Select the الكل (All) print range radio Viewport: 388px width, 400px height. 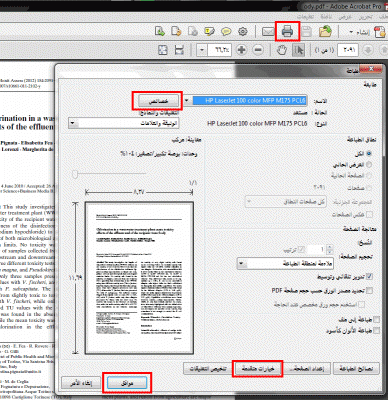pyautogui.click(x=369, y=154)
